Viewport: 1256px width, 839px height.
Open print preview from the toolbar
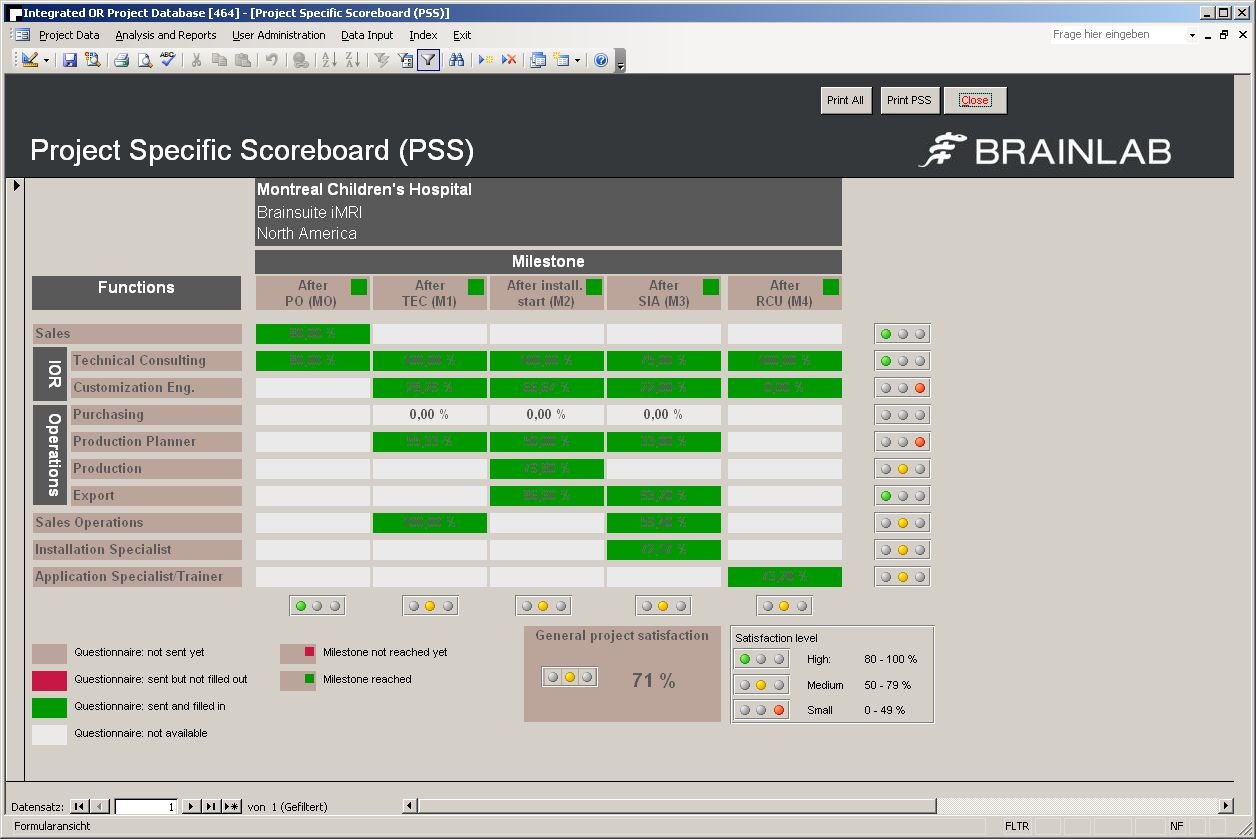coord(145,60)
